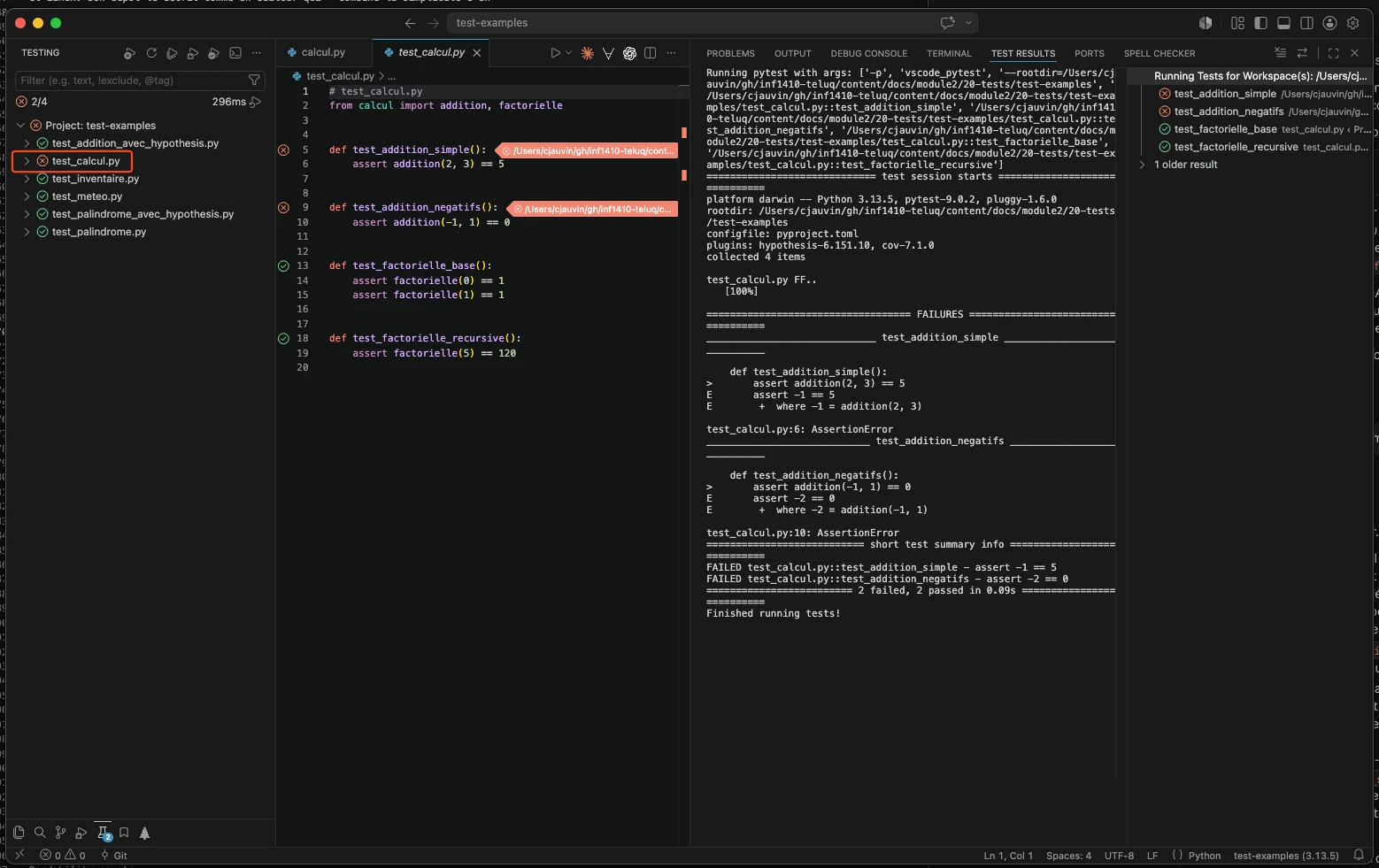Maximize the panel size icon
1379x868 pixels.
pos(1333,53)
